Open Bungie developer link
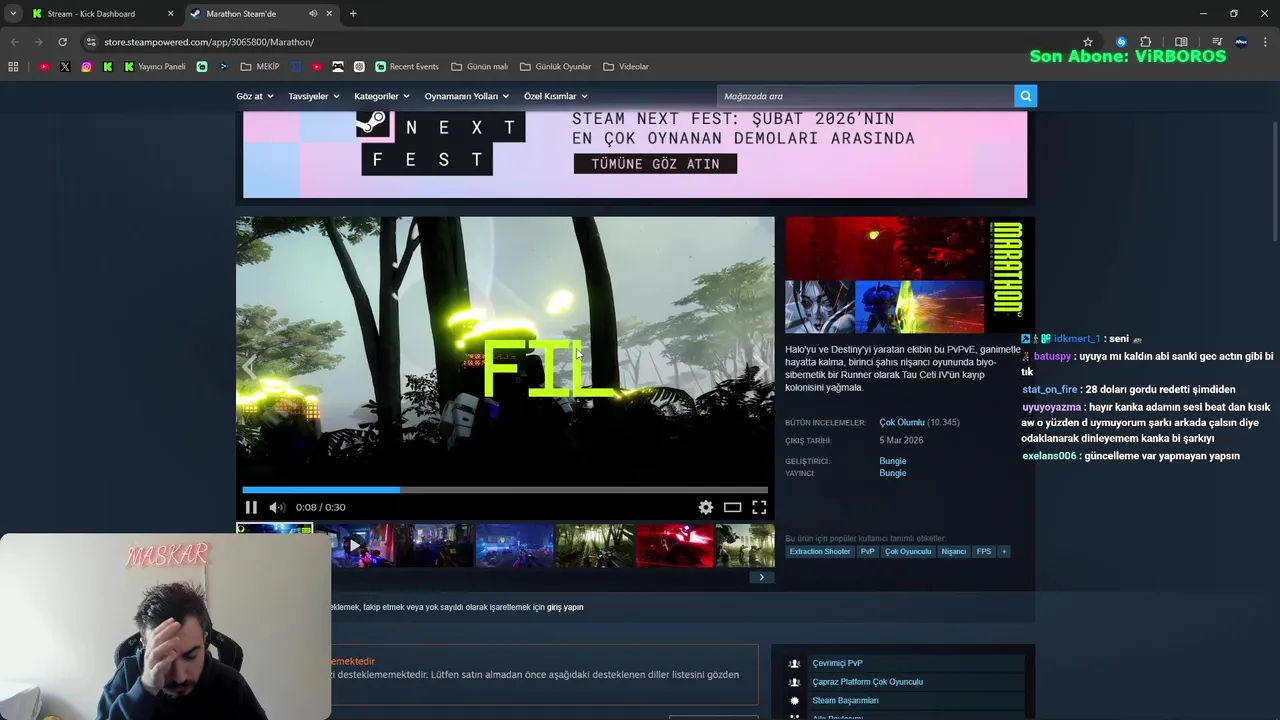Image resolution: width=1280 pixels, height=720 pixels. pyautogui.click(x=892, y=461)
